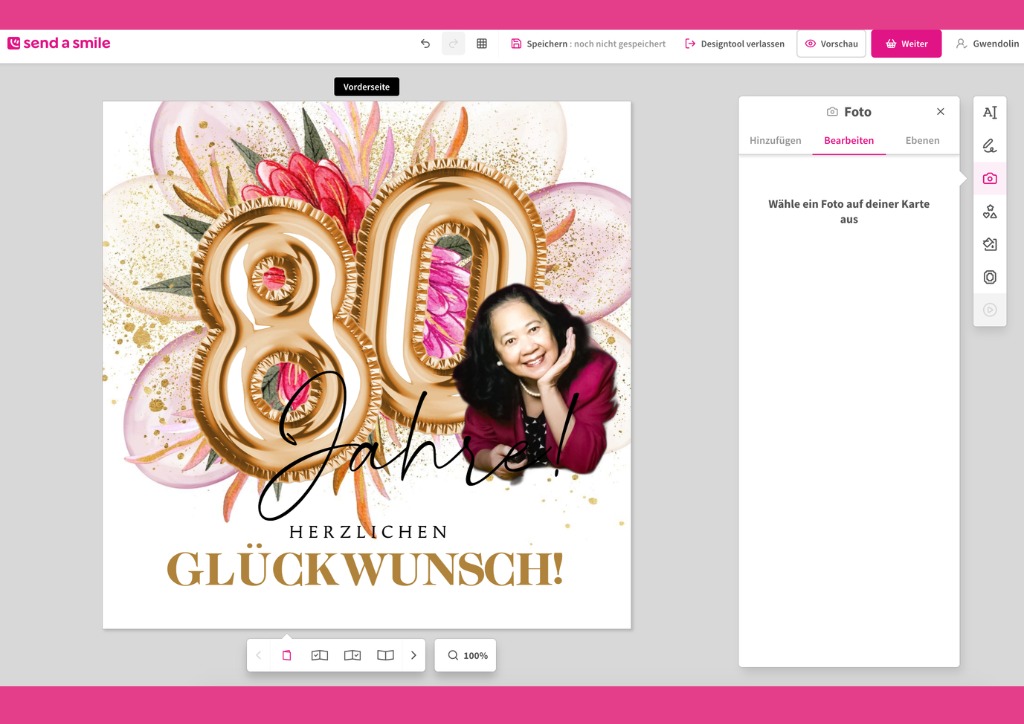This screenshot has width=1024, height=724.
Task: Open the grid view icon in the toolbar
Action: (481, 43)
